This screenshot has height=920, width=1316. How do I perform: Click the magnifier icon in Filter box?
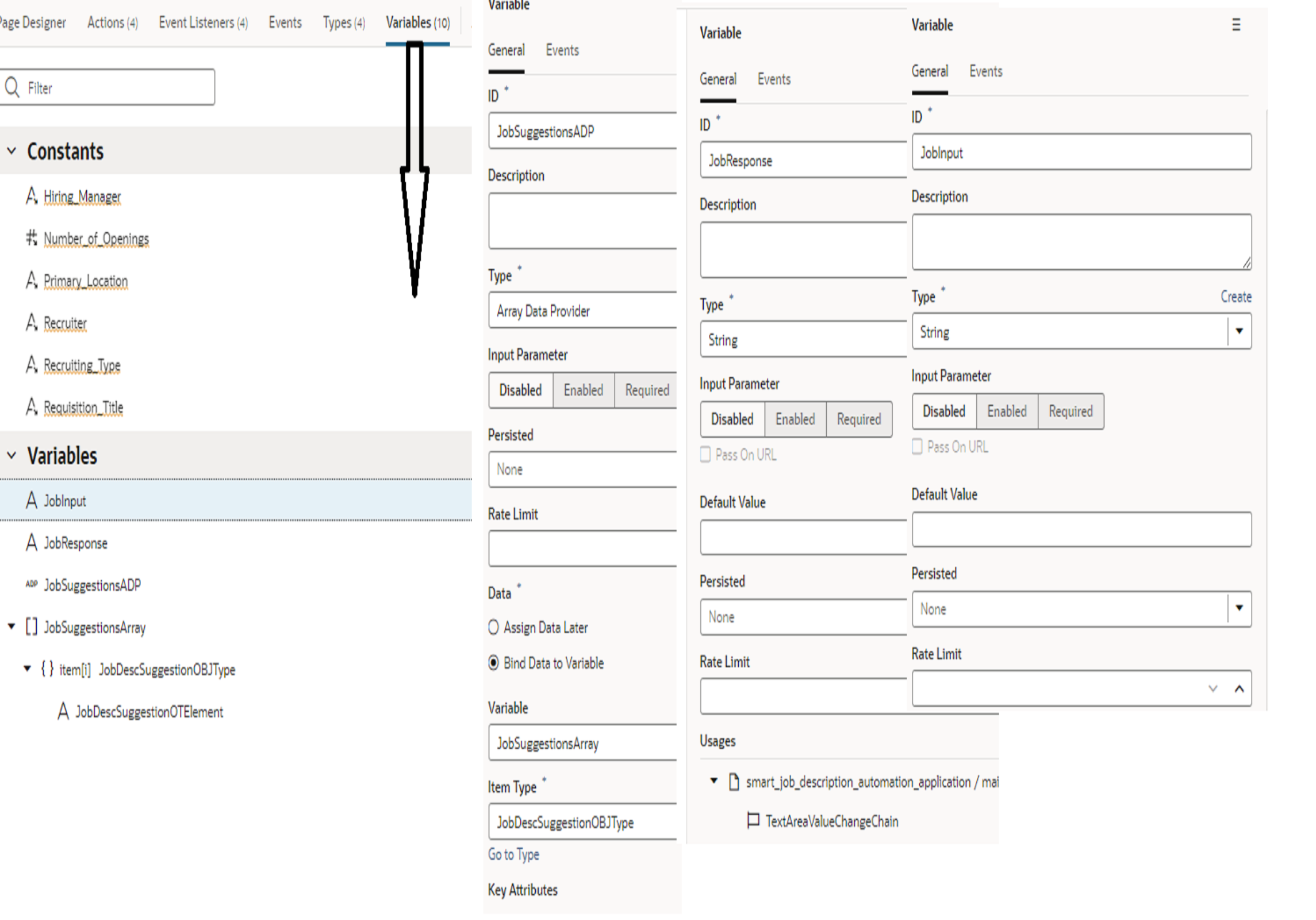[12, 87]
